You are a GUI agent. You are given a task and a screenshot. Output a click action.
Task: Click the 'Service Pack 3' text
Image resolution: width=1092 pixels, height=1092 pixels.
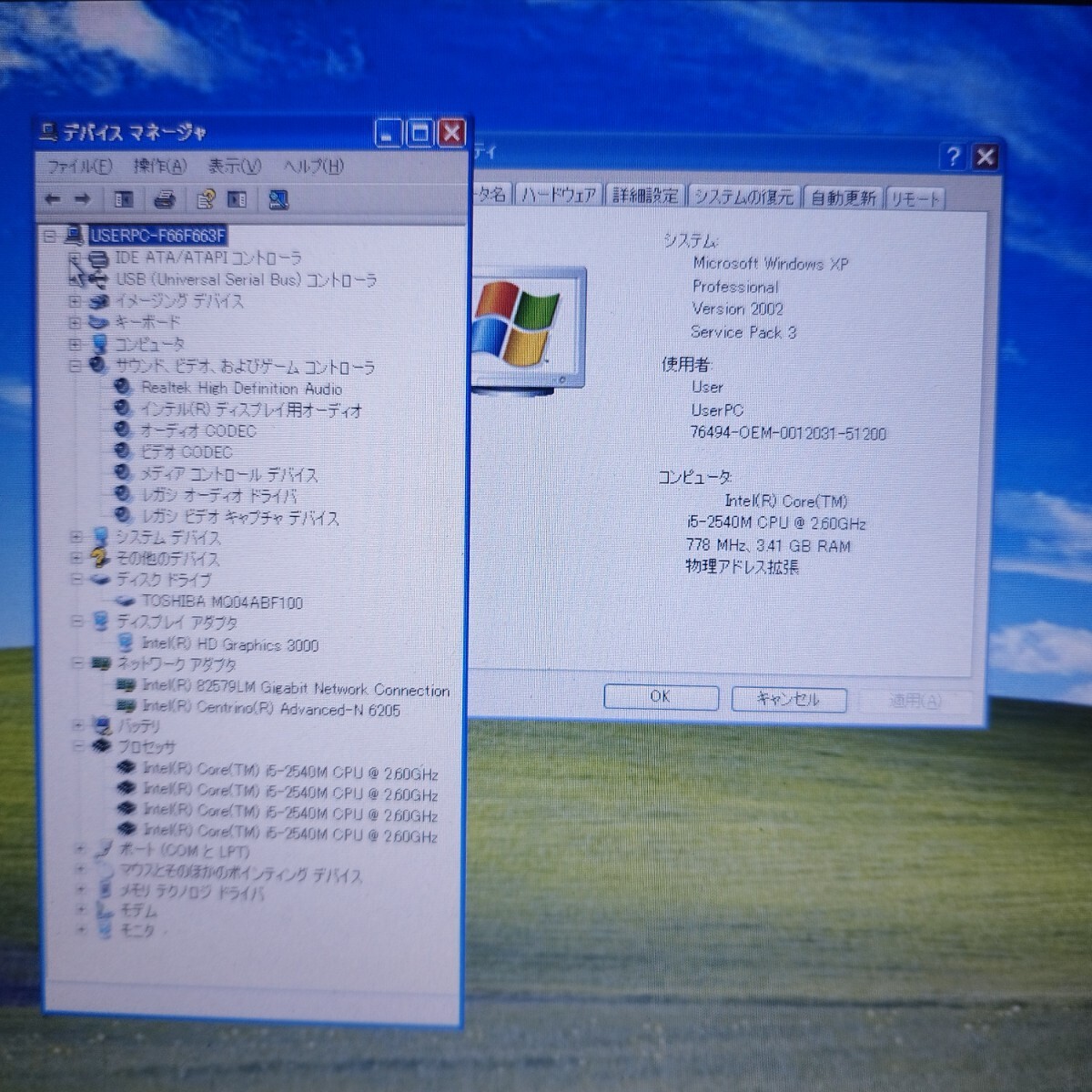(x=743, y=332)
